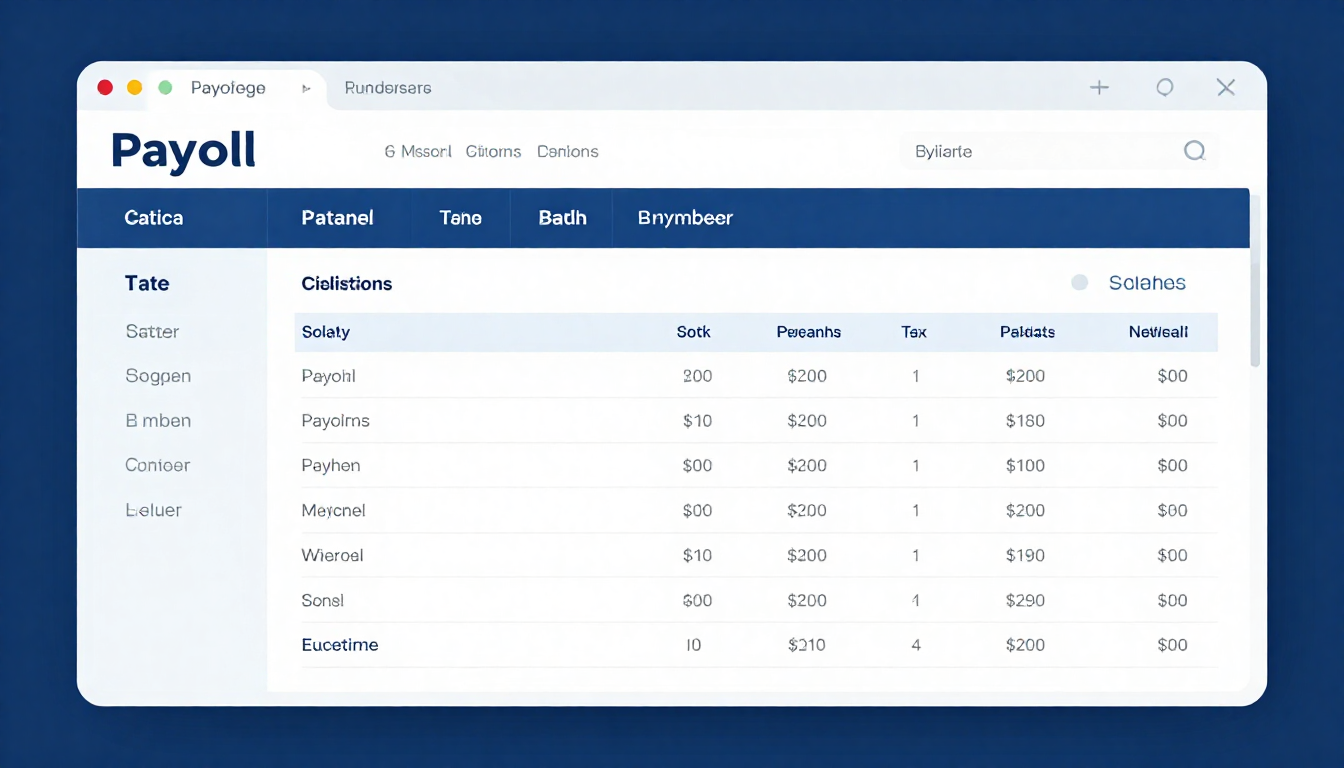Click inside the Byliarte search field
This screenshot has width=1344, height=768.
[x=1040, y=152]
